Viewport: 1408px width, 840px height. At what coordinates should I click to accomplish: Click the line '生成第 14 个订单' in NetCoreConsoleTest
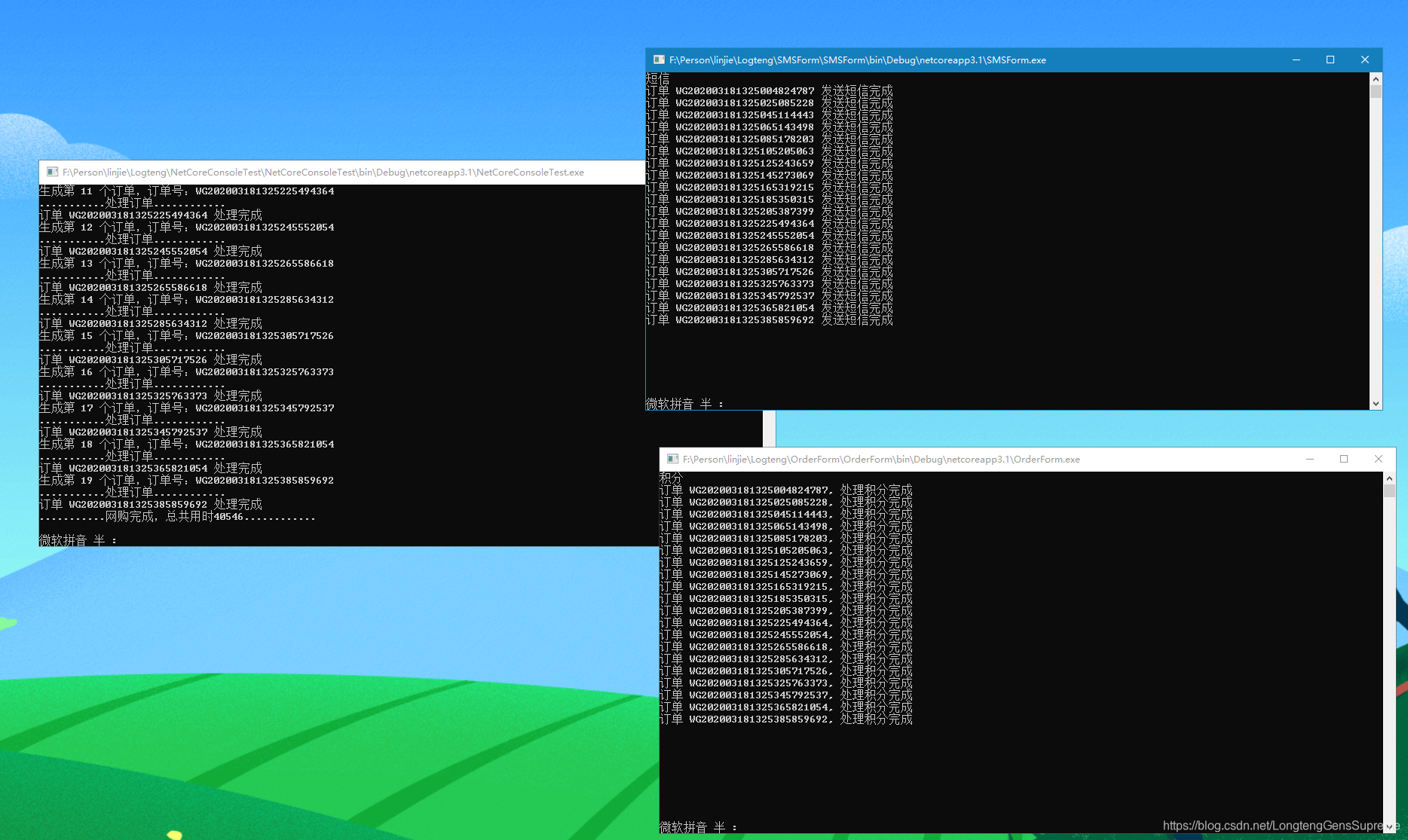(187, 300)
